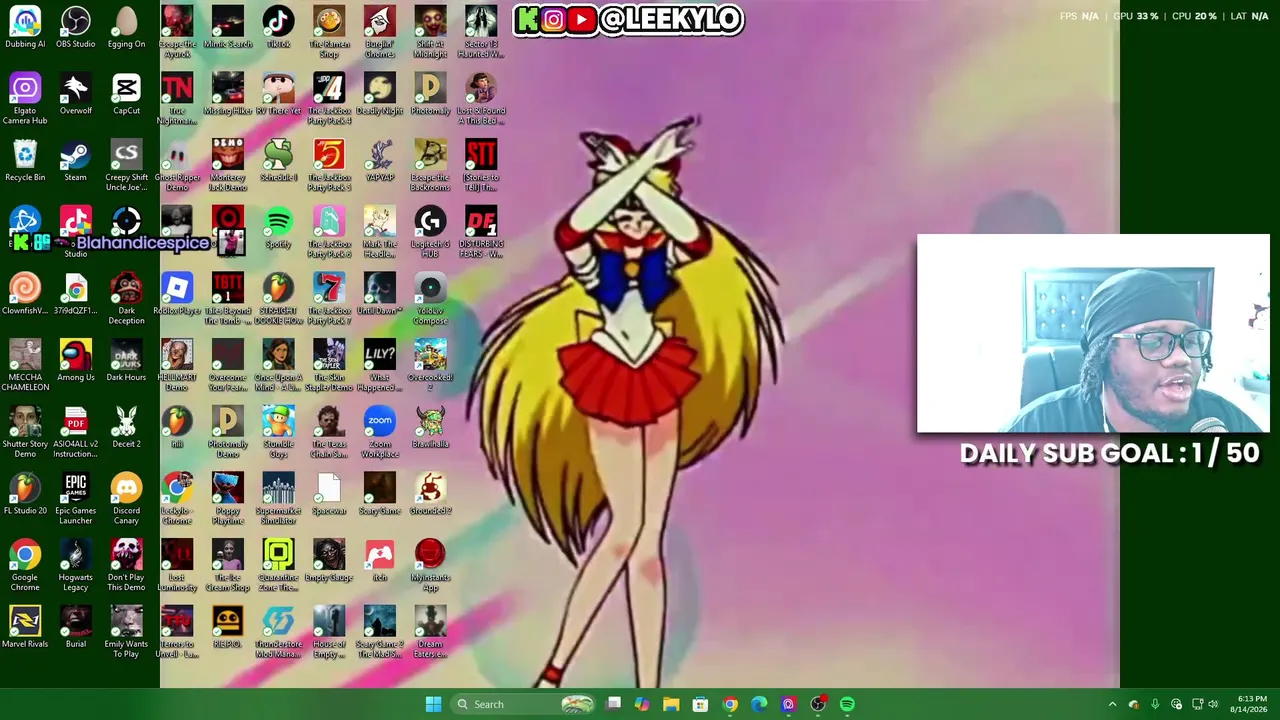The image size is (1280, 720).
Task: Select the Among Us desktop icon
Action: coord(76,361)
